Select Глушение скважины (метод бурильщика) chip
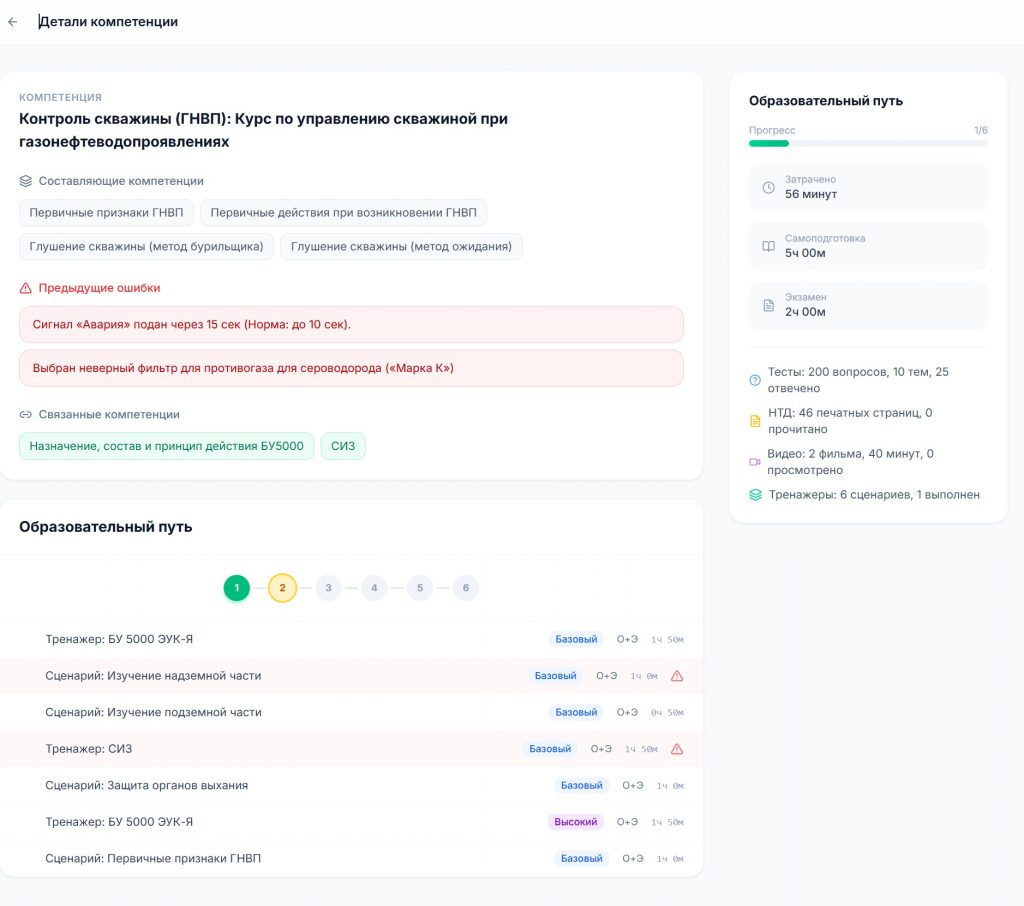This screenshot has width=1024, height=906. pyautogui.click(x=146, y=247)
